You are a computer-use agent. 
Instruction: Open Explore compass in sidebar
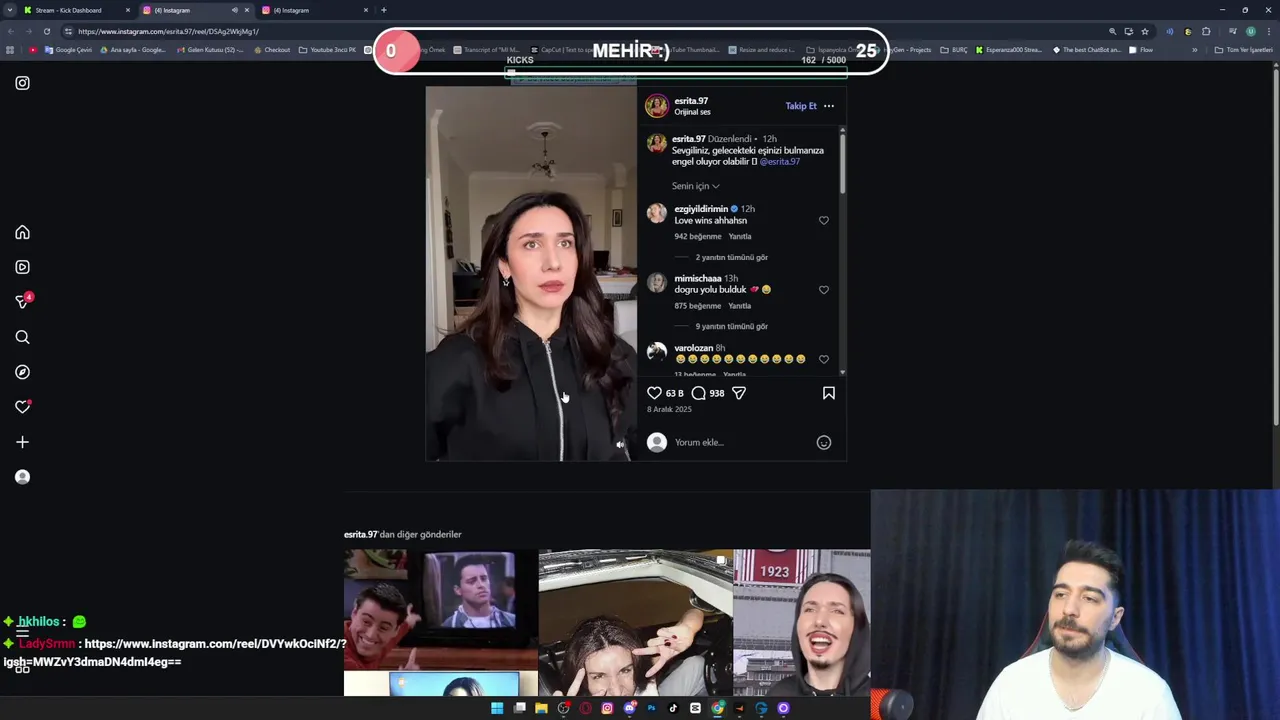coord(22,372)
